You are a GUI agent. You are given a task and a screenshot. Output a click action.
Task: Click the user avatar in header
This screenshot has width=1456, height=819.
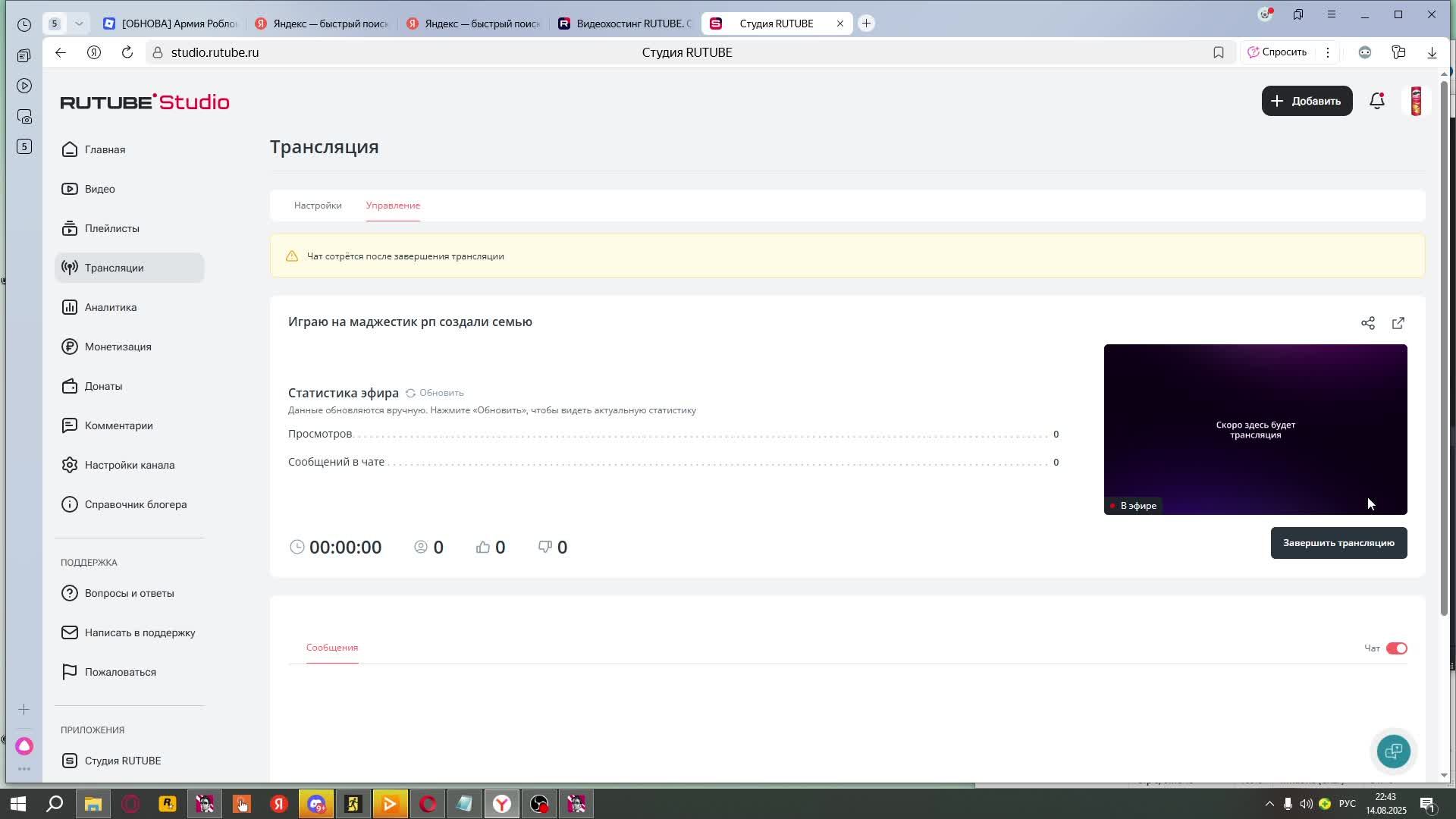1415,101
